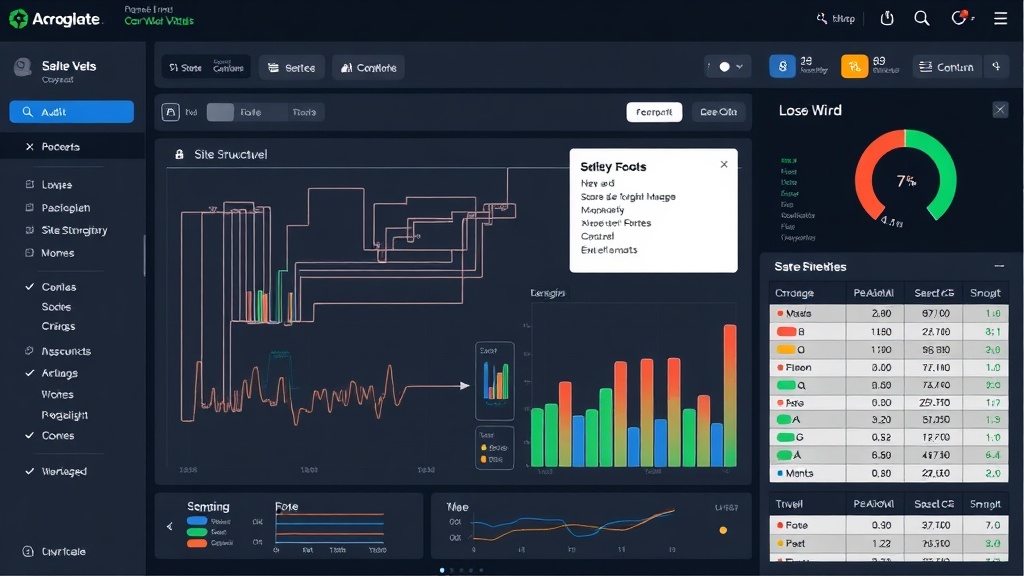Click the orange badge icon beside 69
The image size is (1024, 576).
pyautogui.click(x=854, y=67)
